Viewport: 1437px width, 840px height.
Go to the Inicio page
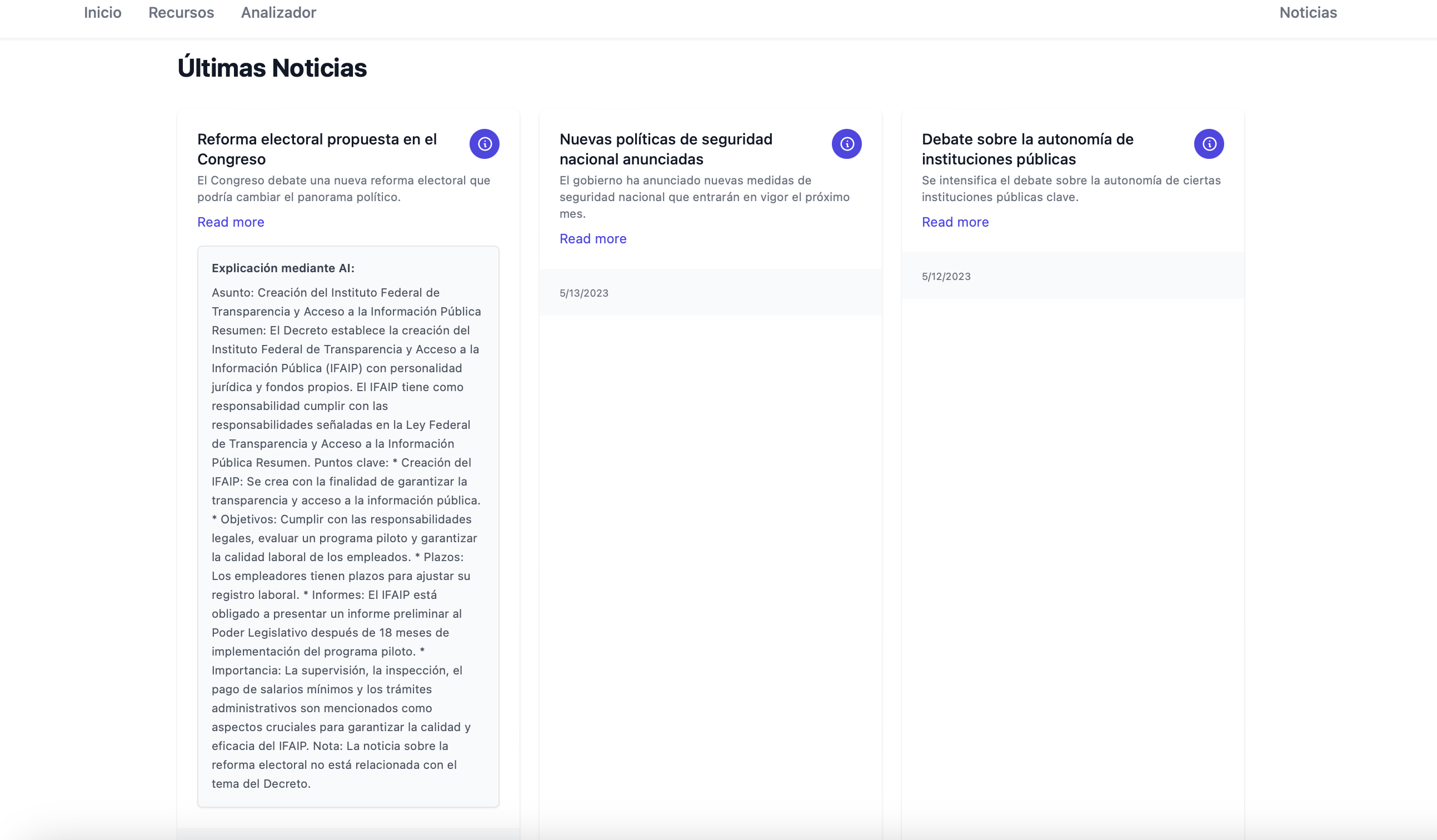(103, 13)
